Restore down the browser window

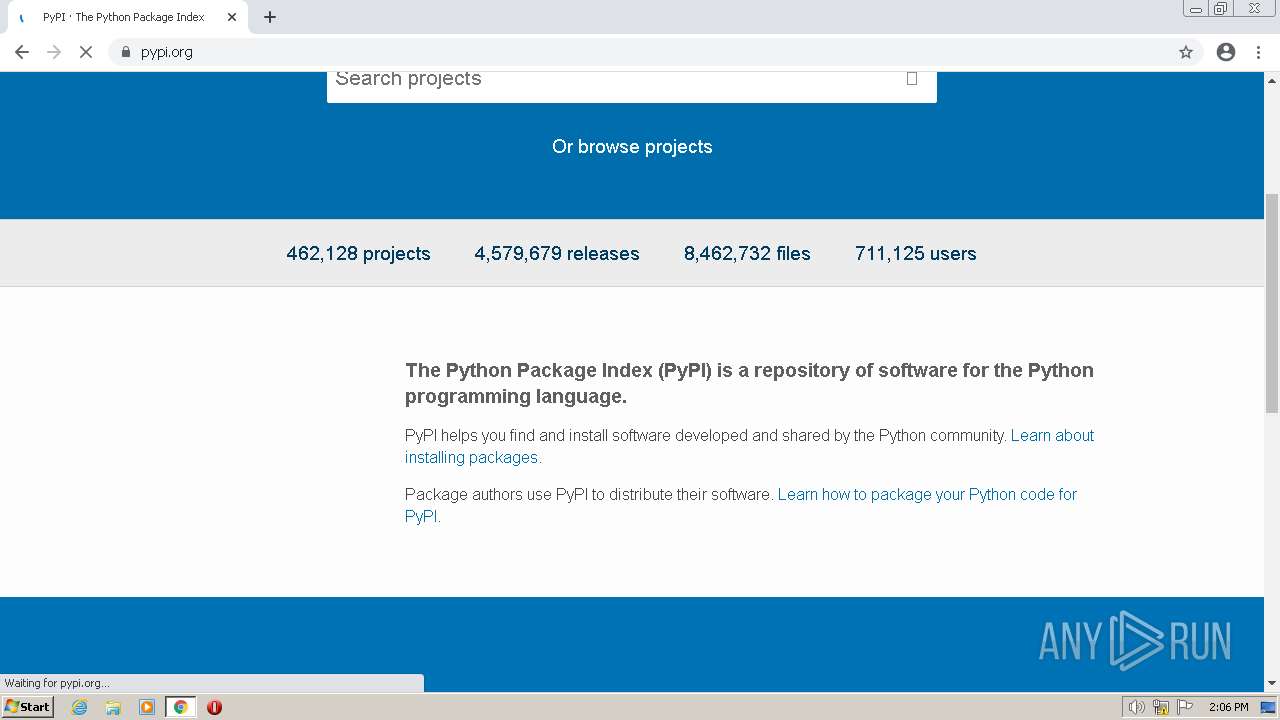point(1221,9)
